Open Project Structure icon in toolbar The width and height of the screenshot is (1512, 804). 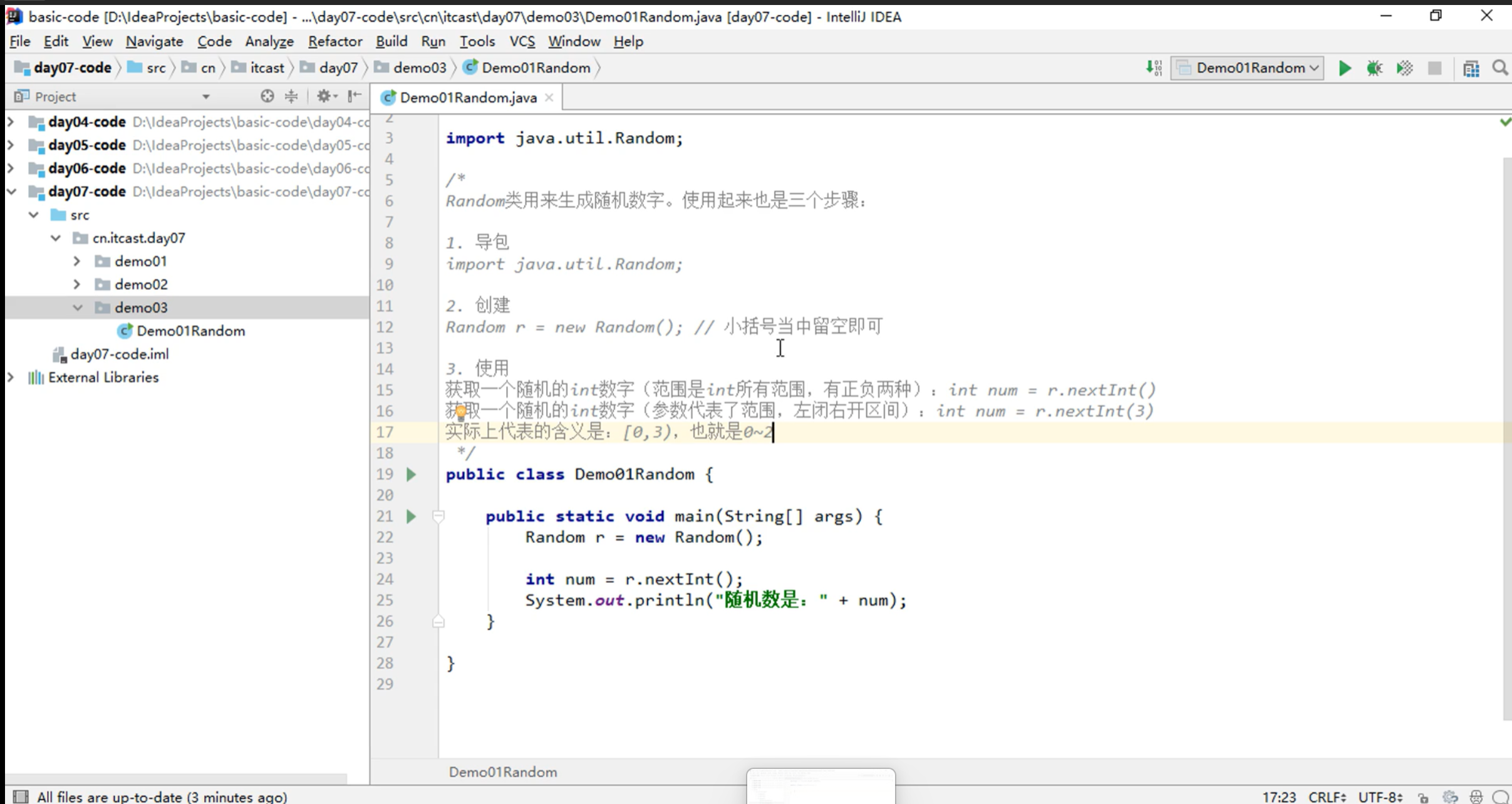(x=1471, y=68)
